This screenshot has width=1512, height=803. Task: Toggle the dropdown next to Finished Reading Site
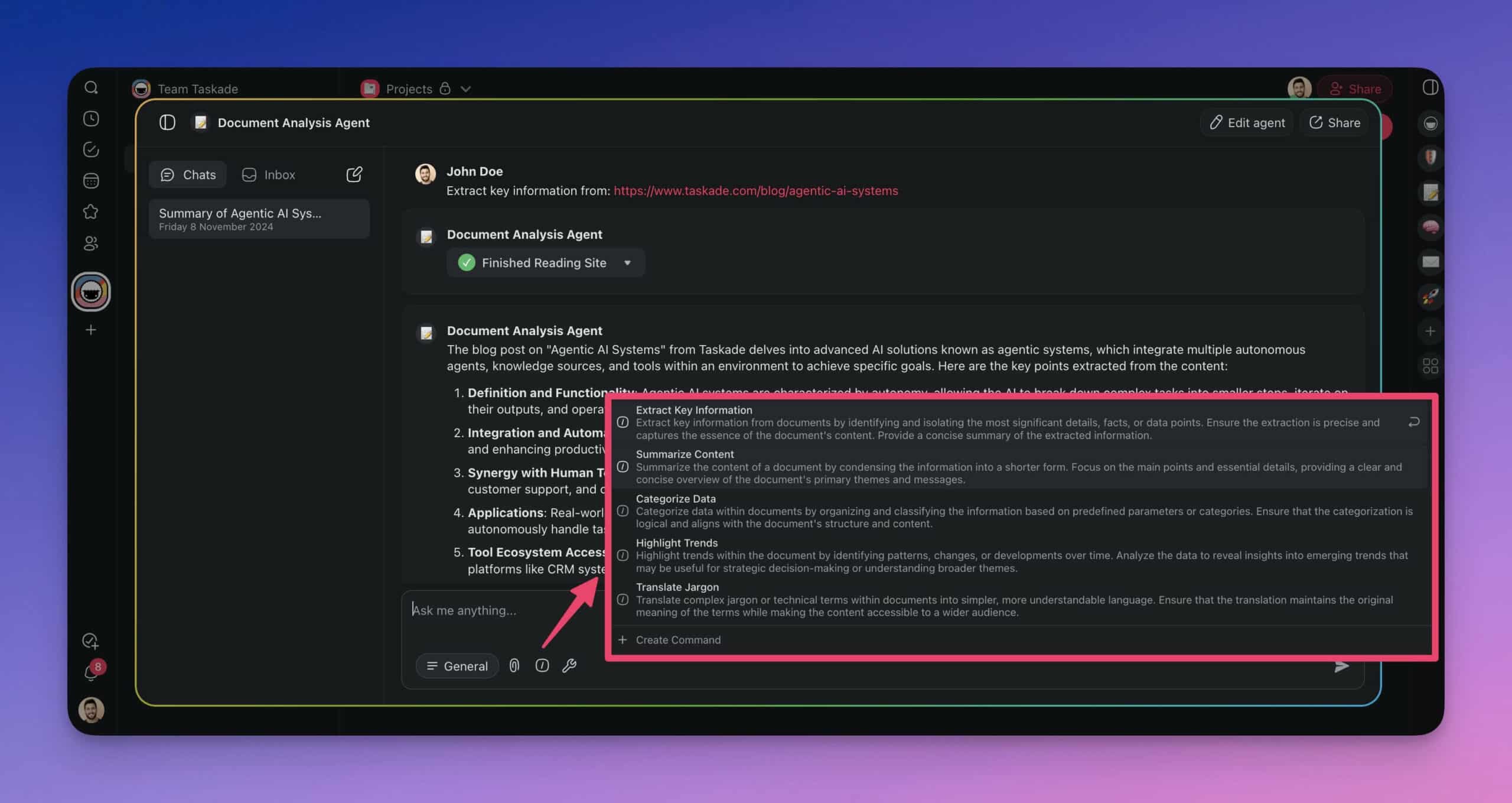coord(628,262)
